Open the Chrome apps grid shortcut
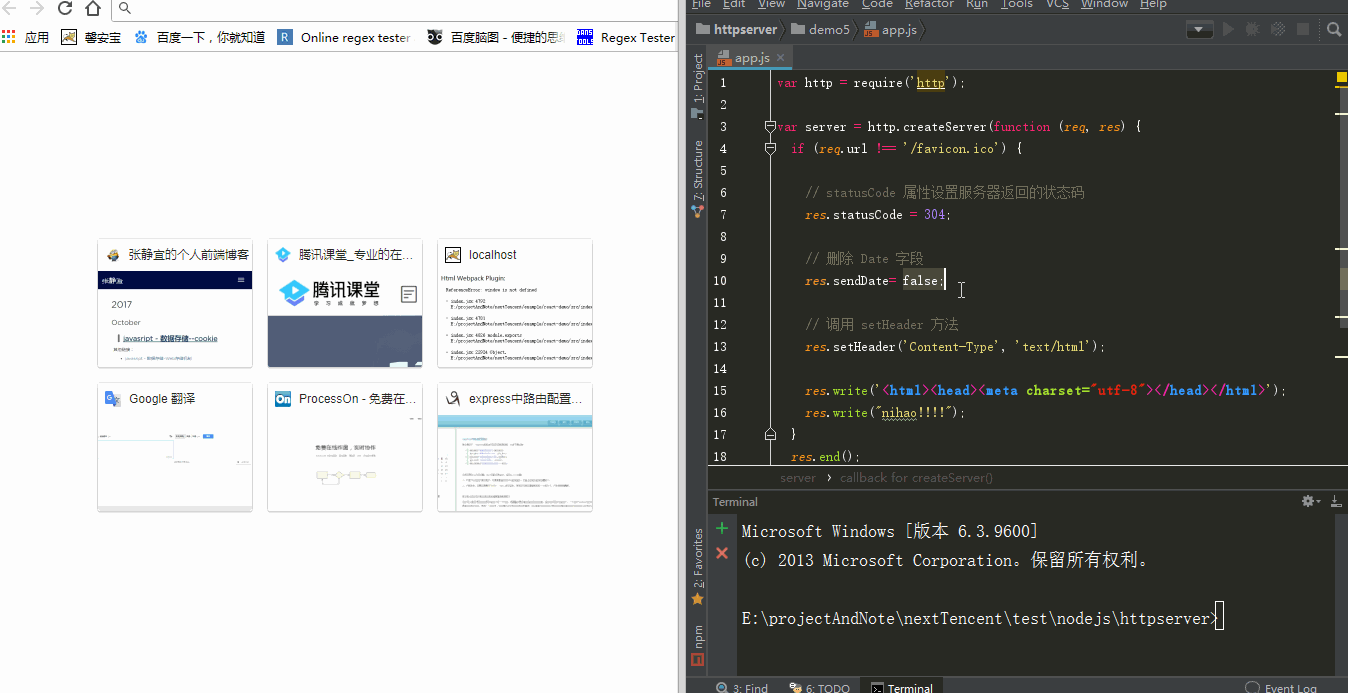The image size is (1348, 693). pos(9,38)
